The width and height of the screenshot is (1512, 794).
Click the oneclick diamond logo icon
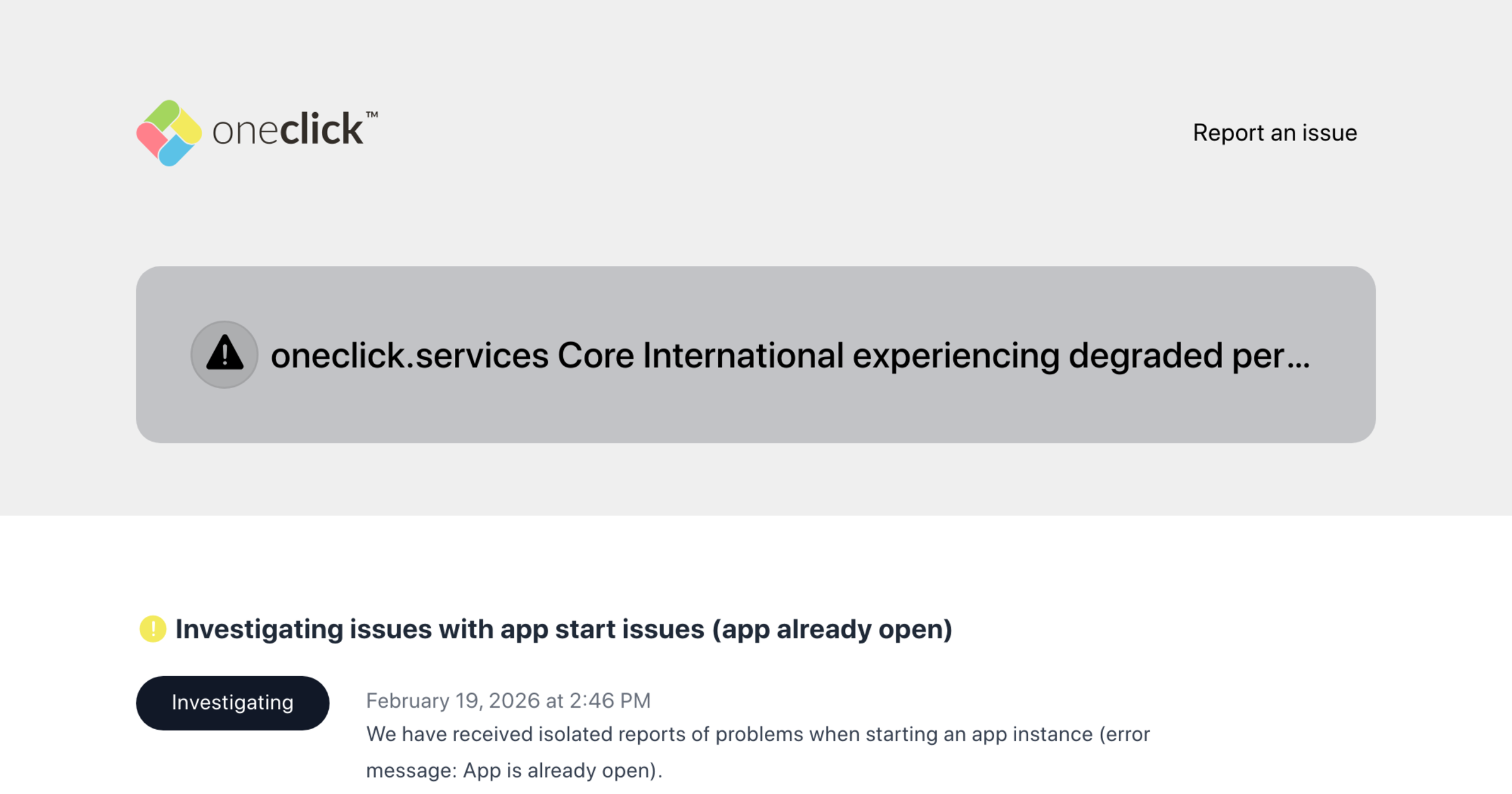pyautogui.click(x=169, y=133)
